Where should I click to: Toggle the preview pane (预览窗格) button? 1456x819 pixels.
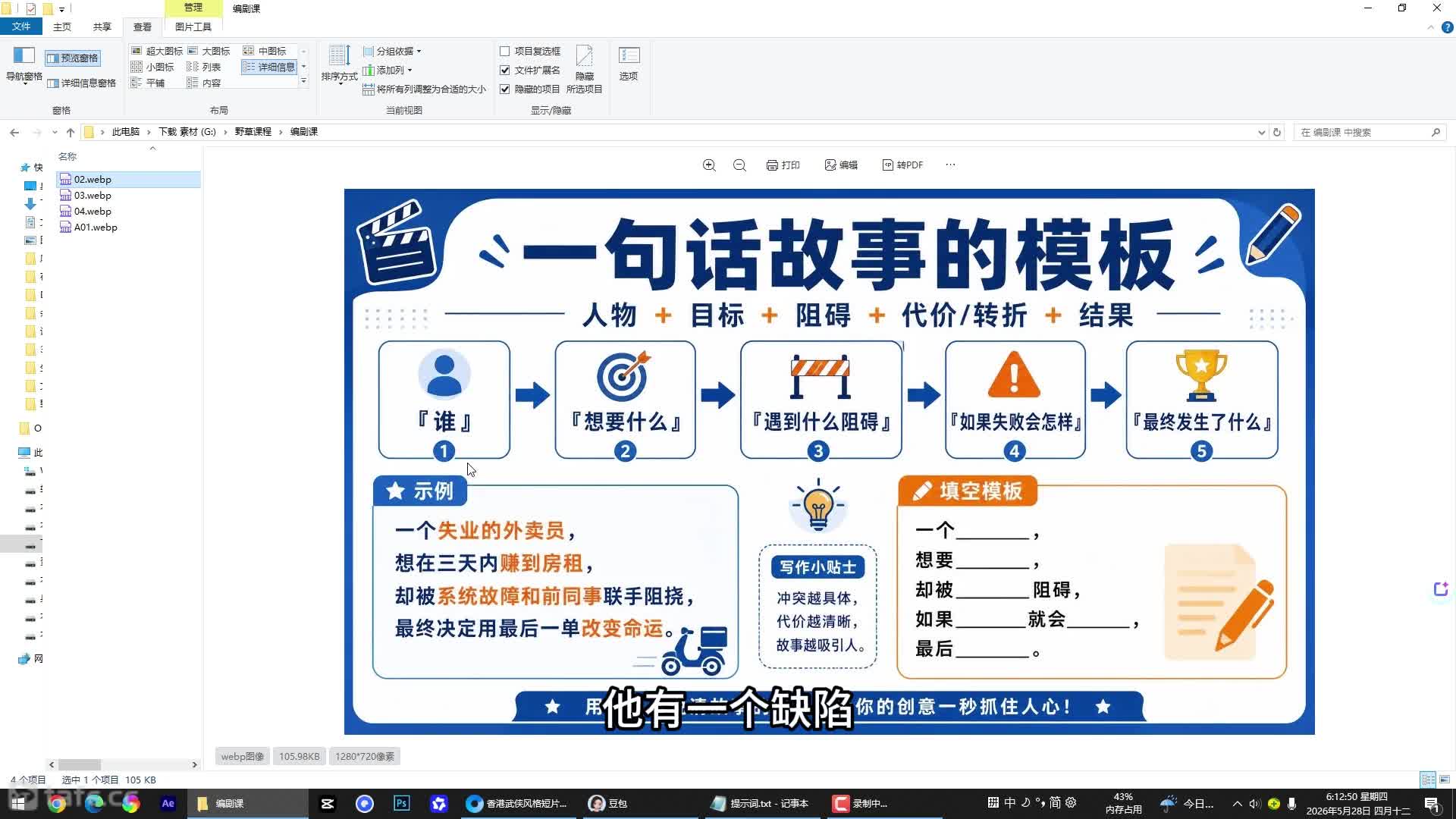click(73, 58)
